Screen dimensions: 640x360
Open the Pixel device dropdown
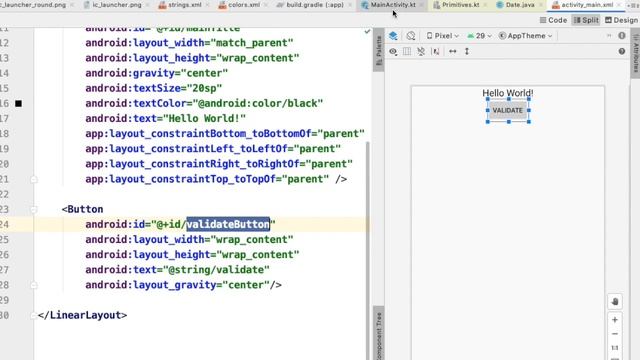click(x=443, y=36)
